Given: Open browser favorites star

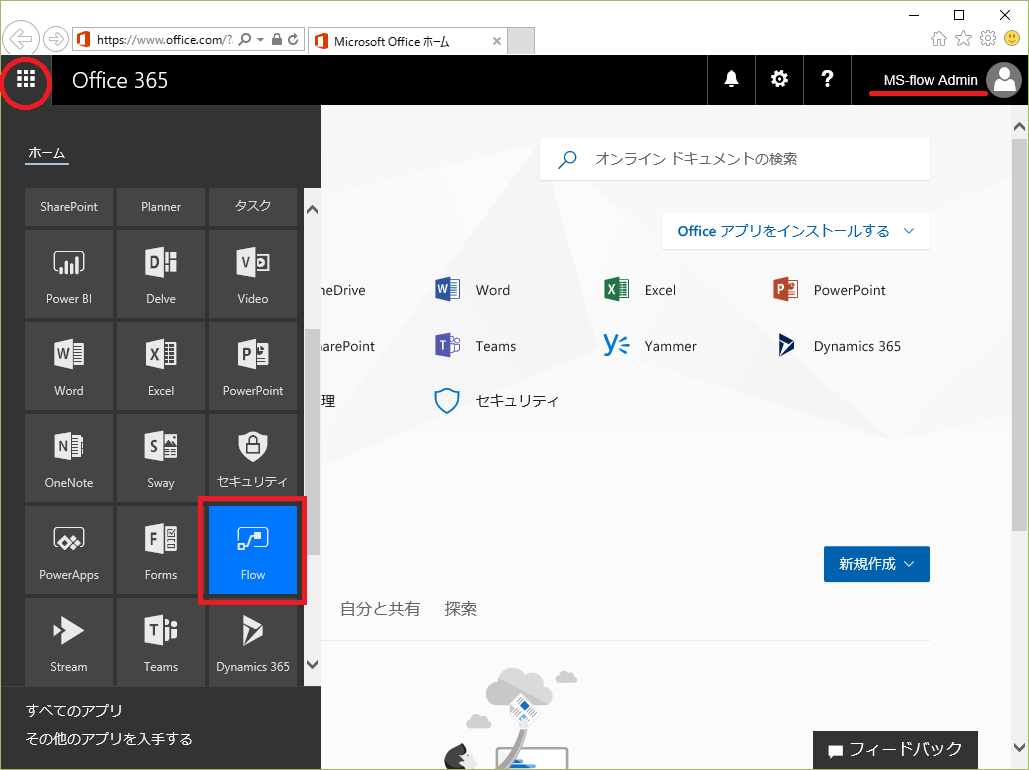Looking at the screenshot, I should coord(963,39).
